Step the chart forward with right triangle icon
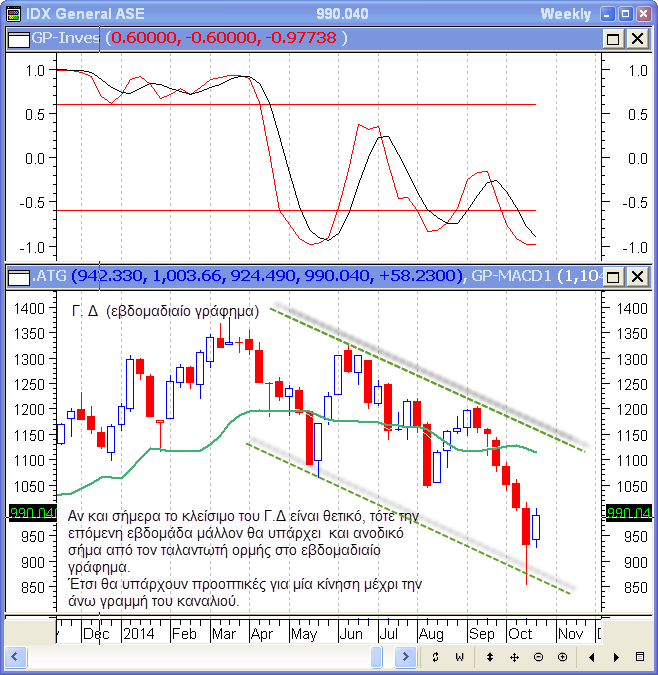This screenshot has width=658, height=675. pos(616,657)
